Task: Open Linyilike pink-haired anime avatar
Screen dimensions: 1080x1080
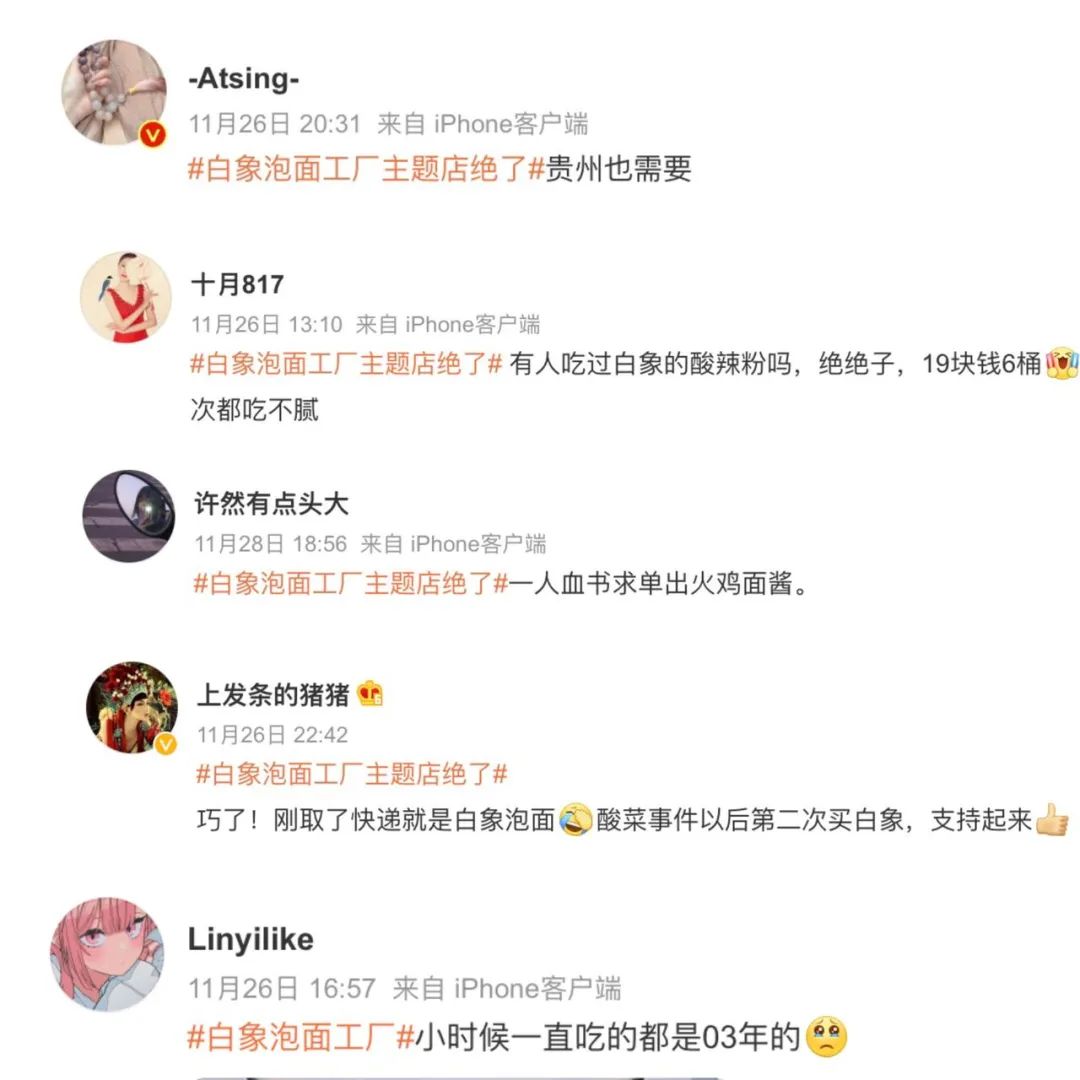Action: click(107, 954)
